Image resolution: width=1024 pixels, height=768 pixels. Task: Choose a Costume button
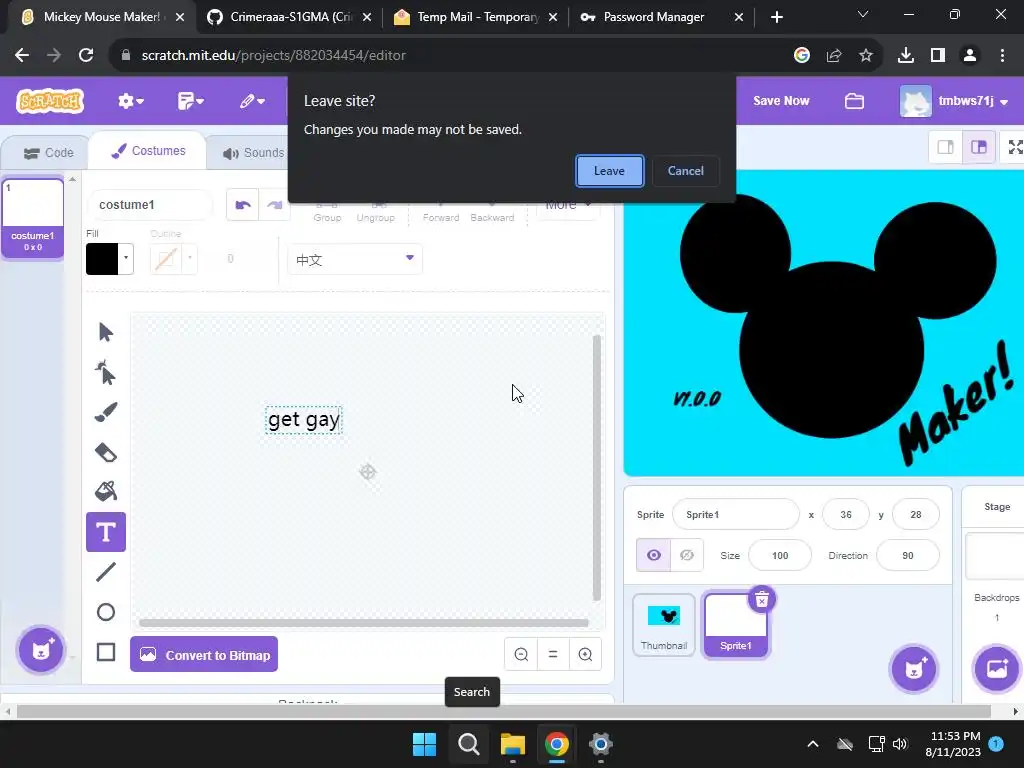coord(40,650)
